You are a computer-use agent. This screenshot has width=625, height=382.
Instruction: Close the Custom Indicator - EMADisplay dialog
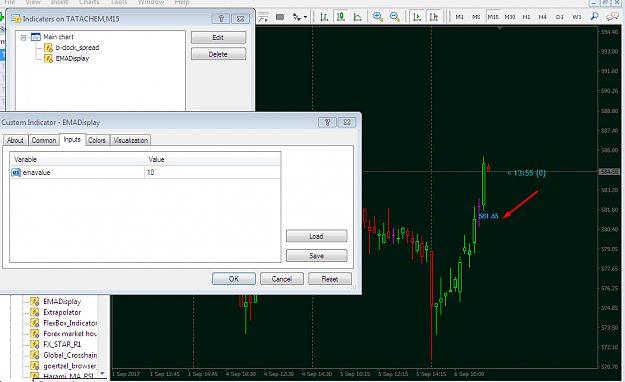coord(347,122)
